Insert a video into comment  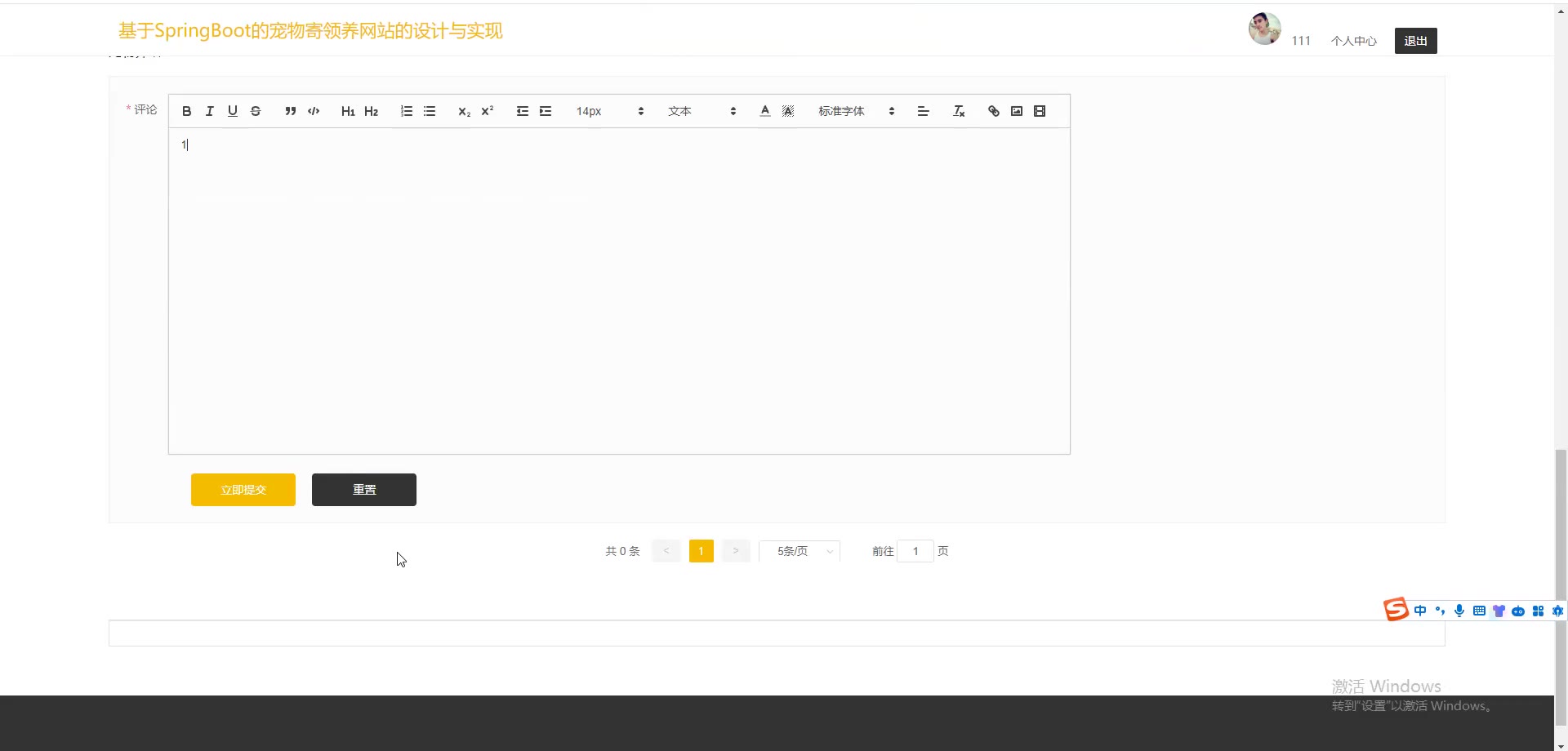(1040, 111)
